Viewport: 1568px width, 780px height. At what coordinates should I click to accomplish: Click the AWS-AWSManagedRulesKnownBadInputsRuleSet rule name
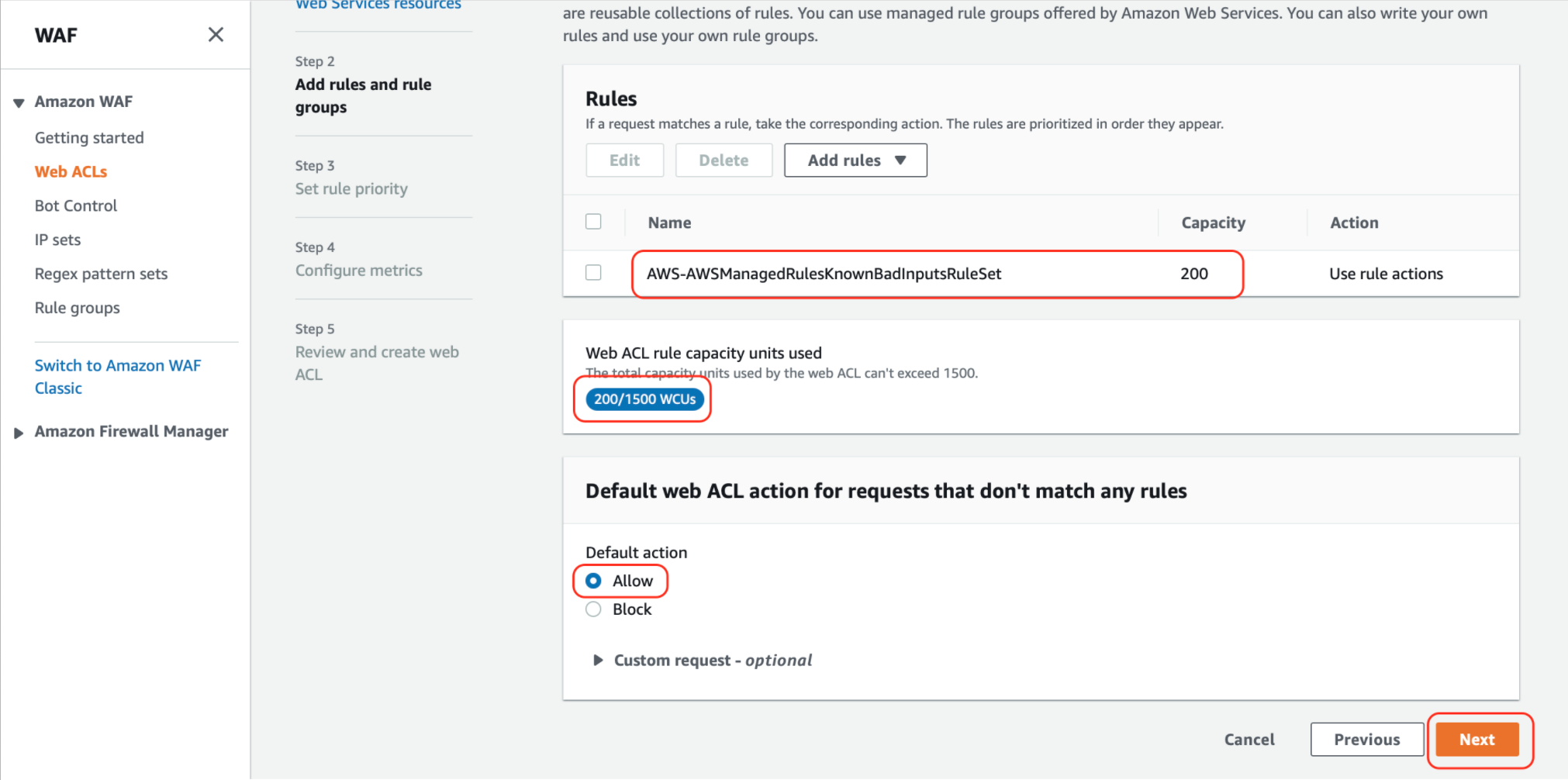tap(824, 274)
